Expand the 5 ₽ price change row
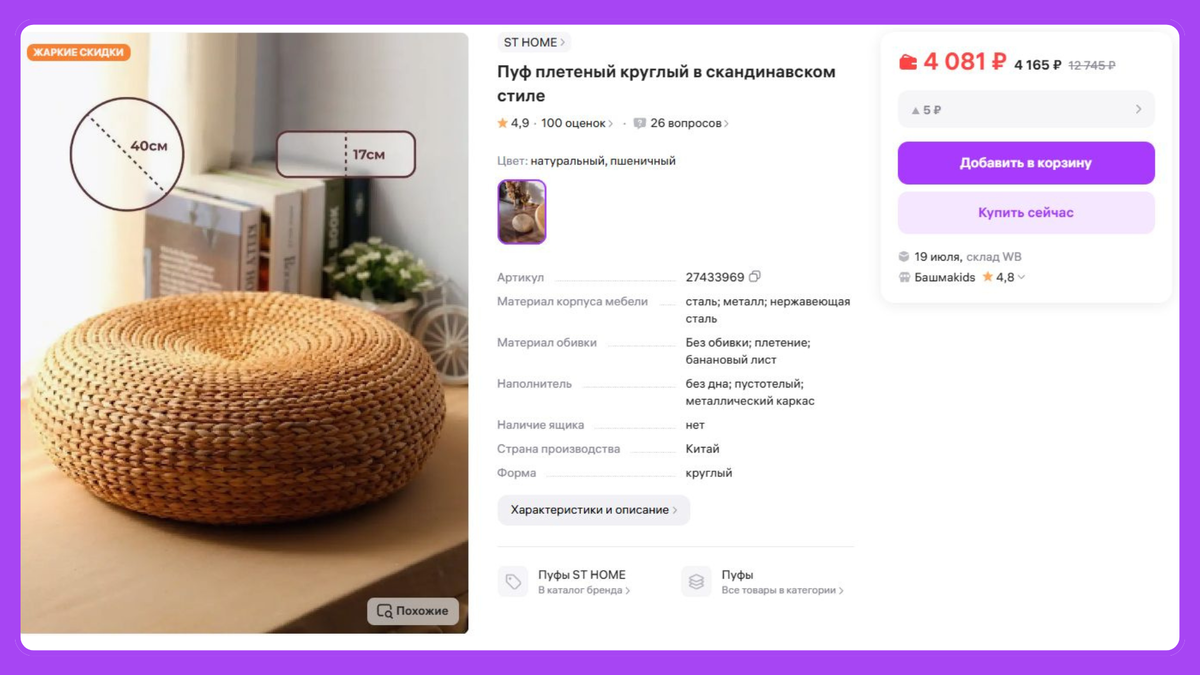This screenshot has width=1200, height=675. (x=1026, y=110)
